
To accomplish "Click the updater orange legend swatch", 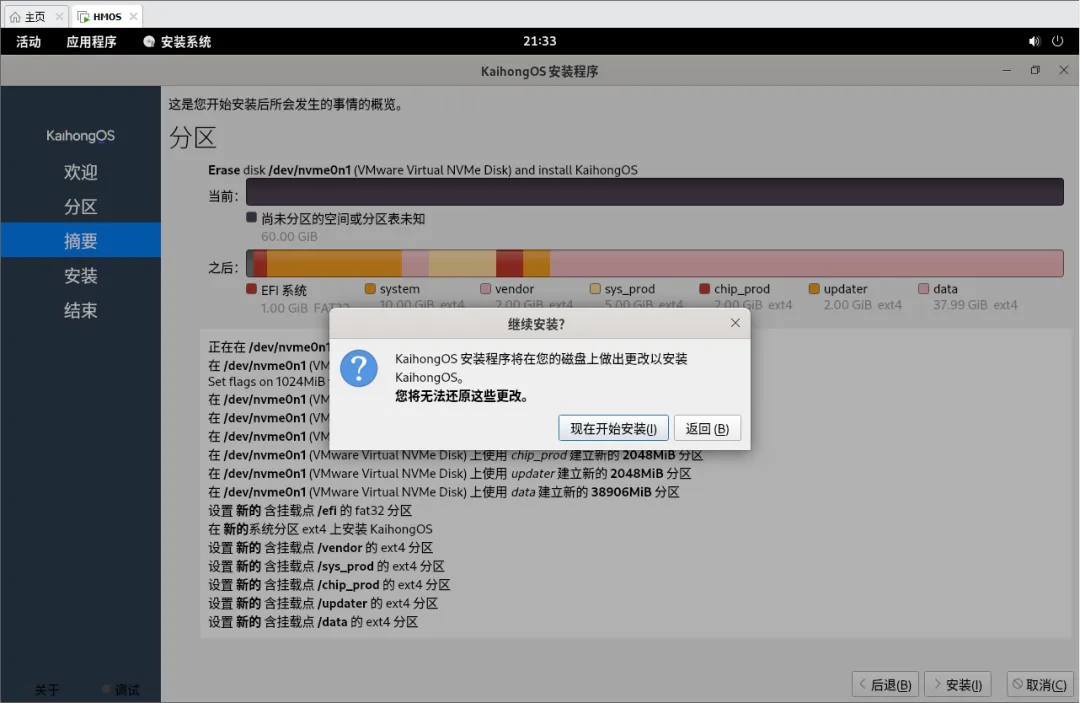I will click(814, 288).
